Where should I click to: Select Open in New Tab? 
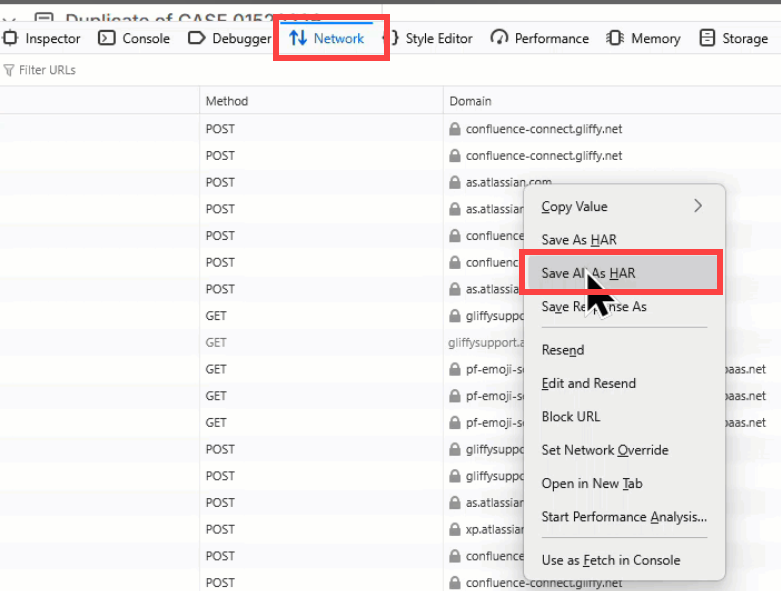pos(591,483)
